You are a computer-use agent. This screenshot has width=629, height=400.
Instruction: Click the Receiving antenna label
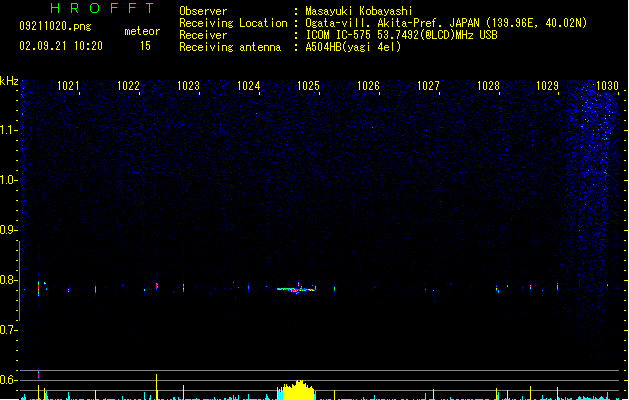click(x=230, y=47)
